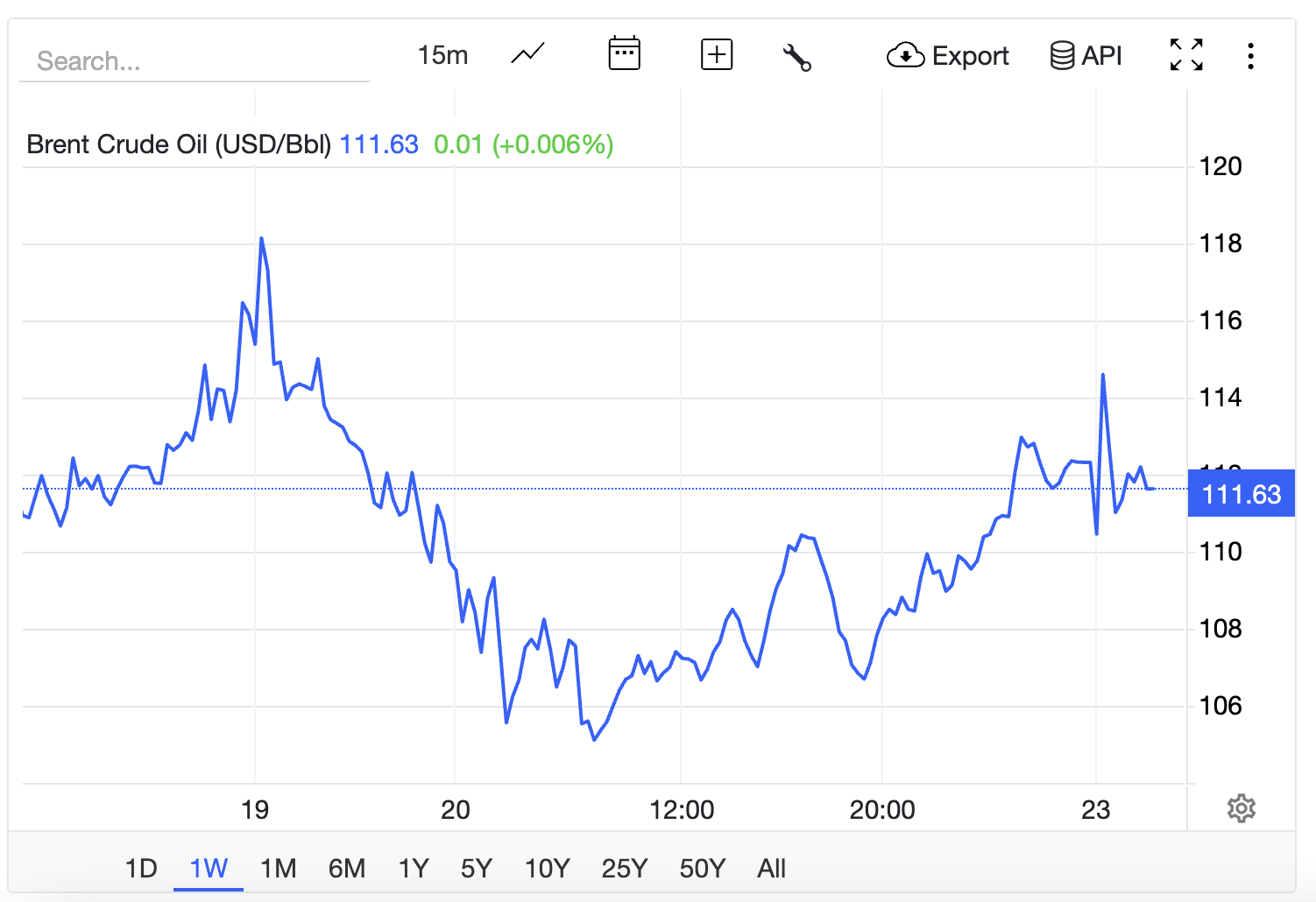Expand the 15m interval dropdown

442,55
